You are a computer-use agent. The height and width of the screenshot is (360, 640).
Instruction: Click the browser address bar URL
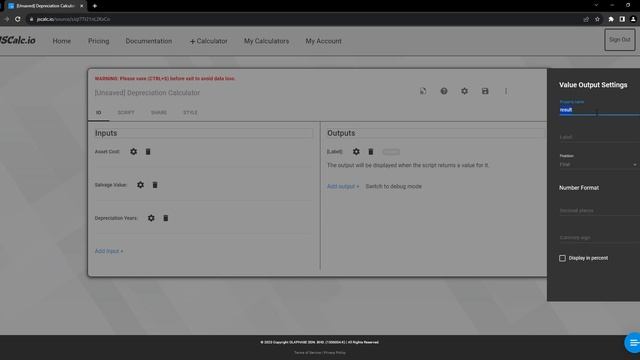(x=73, y=19)
